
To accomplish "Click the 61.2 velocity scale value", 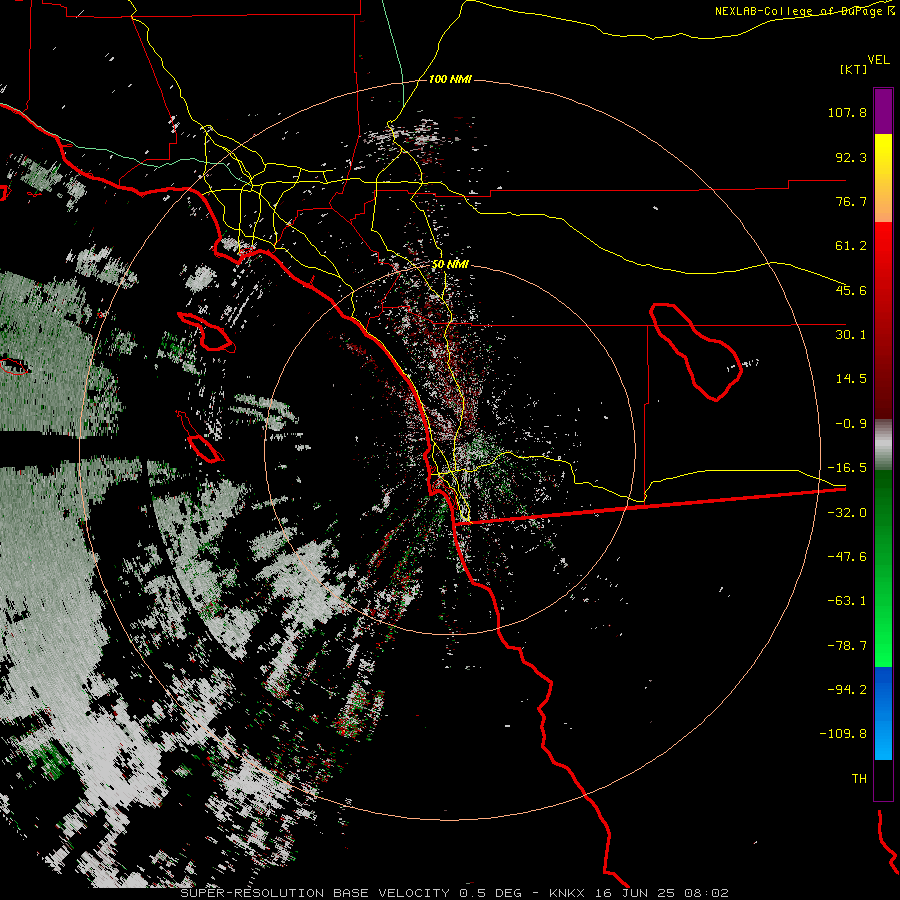I will click(x=851, y=246).
